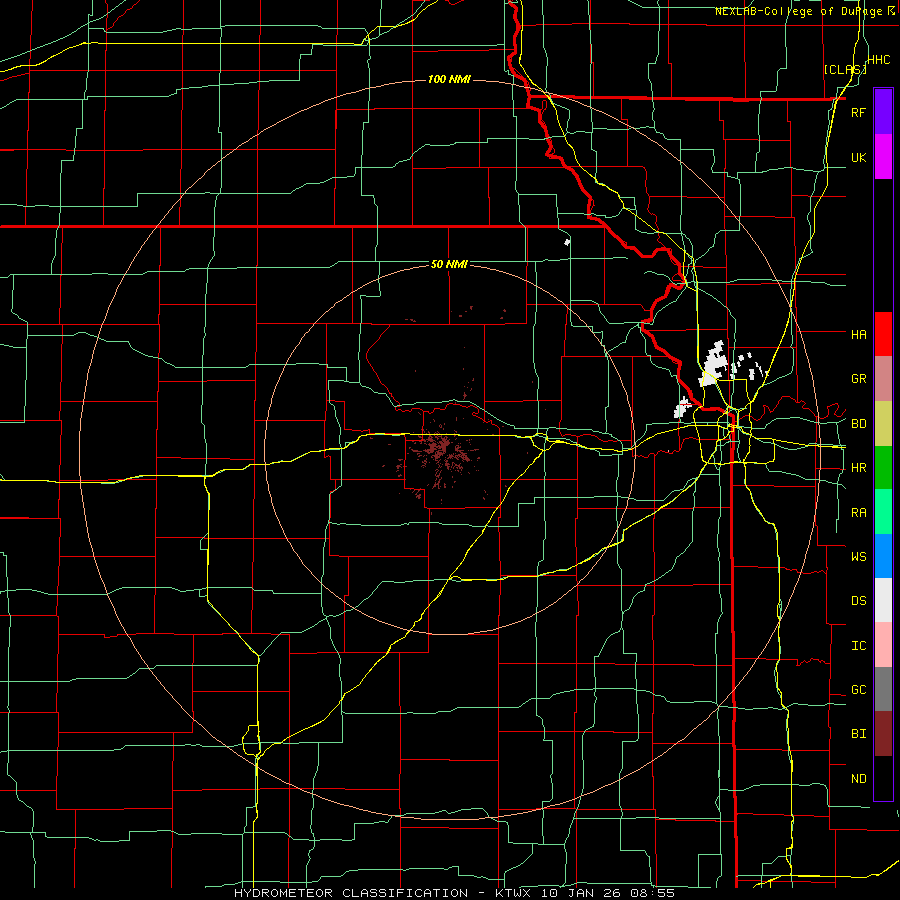Click the WS legend label
Screen dimensions: 900x900
click(x=858, y=556)
